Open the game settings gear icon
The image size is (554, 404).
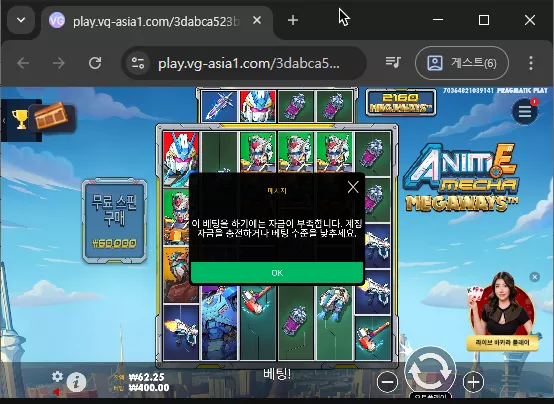[x=57, y=376]
